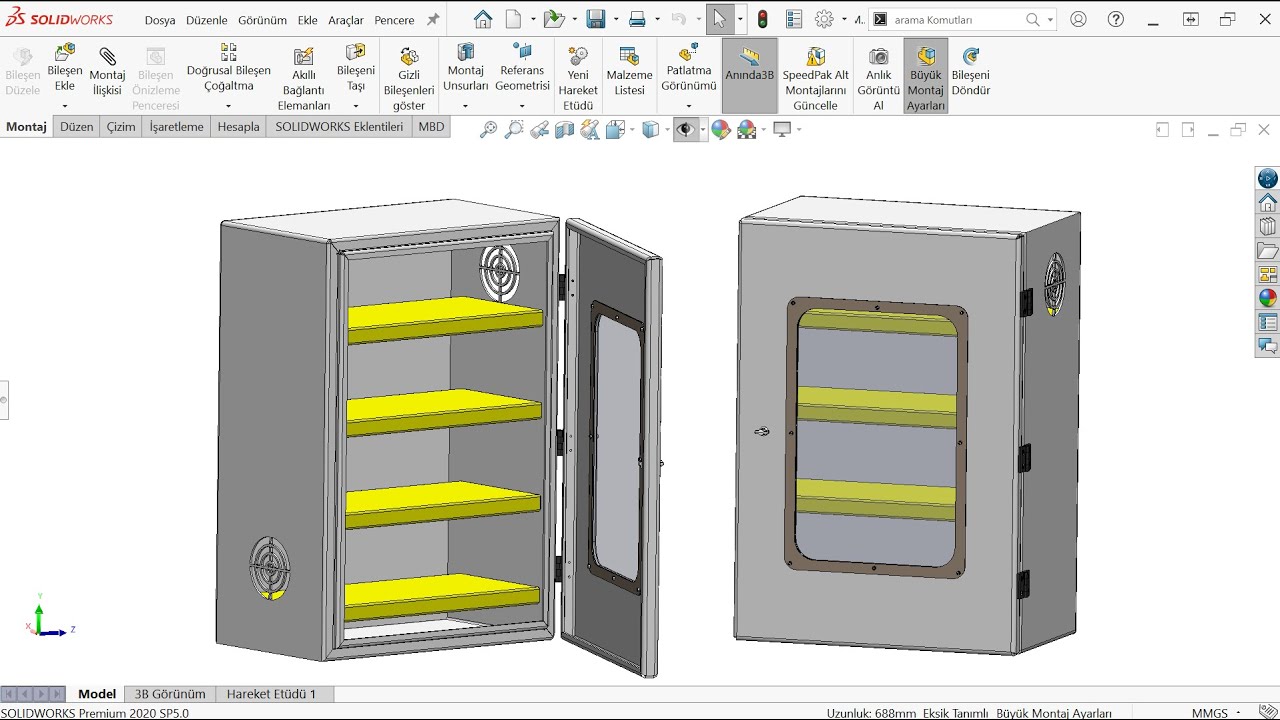Click Anlık Görüntü Al button
This screenshot has width=1280, height=720.
(878, 77)
